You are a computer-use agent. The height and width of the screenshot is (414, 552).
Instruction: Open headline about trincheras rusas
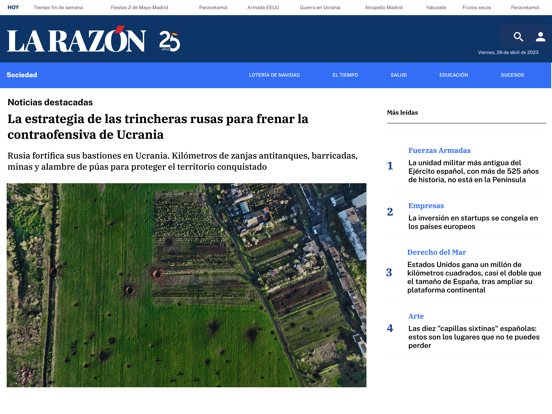tap(158, 127)
